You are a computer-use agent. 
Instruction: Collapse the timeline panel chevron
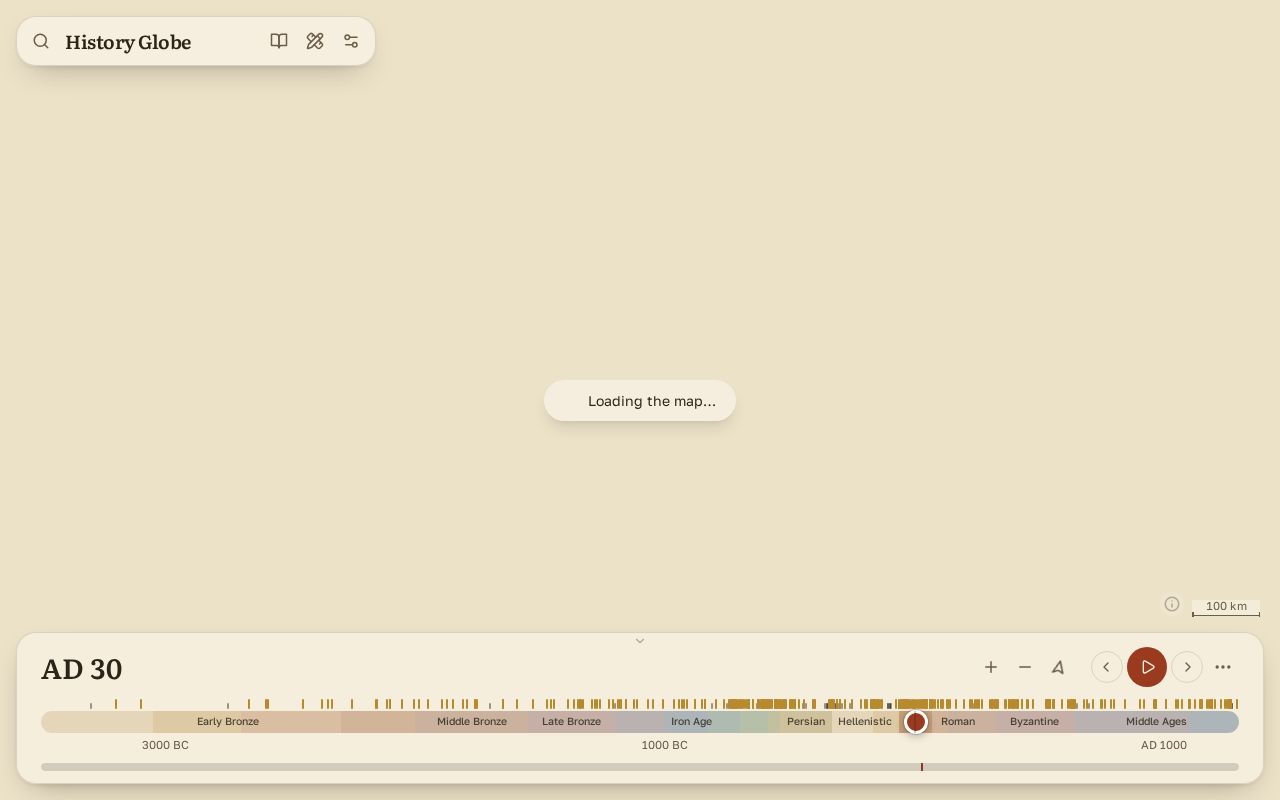(x=640, y=641)
